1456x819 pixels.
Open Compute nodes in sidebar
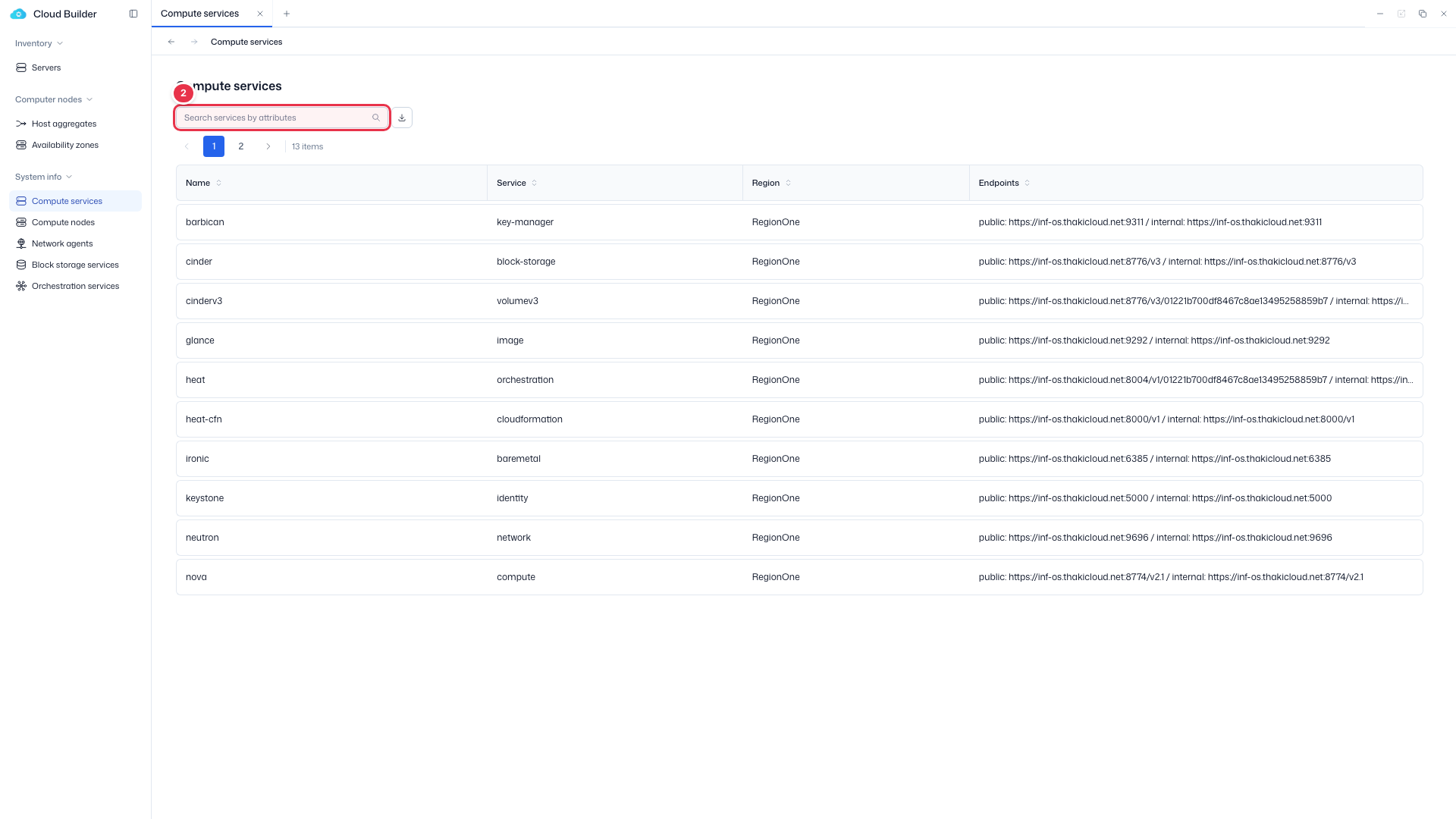(x=75, y=222)
